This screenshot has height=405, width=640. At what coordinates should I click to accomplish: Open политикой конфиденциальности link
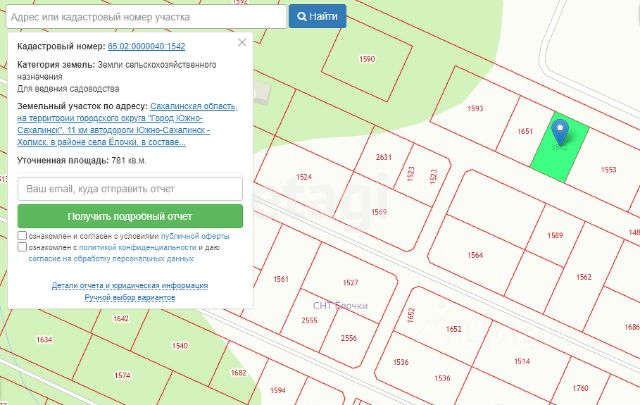point(138,247)
